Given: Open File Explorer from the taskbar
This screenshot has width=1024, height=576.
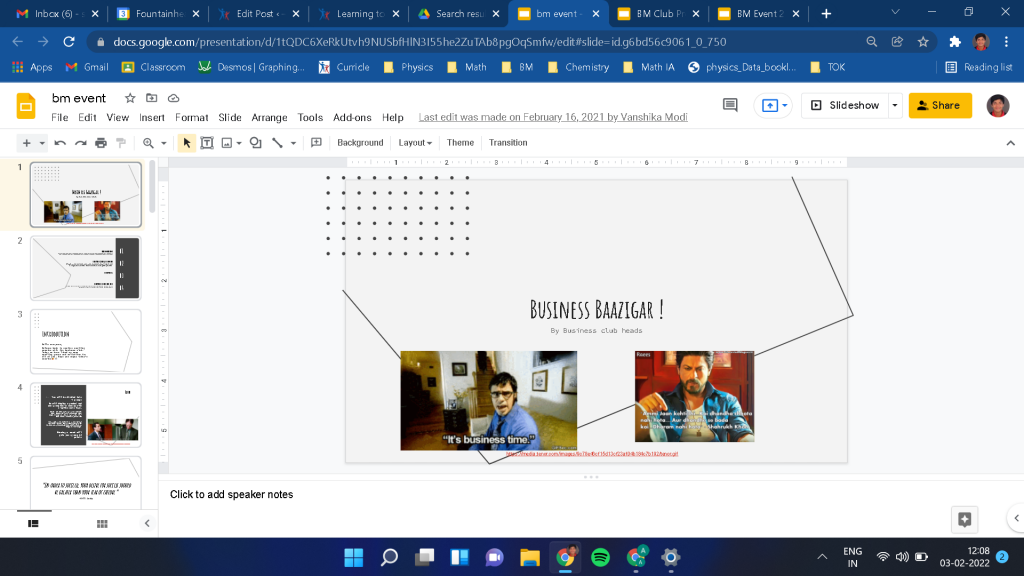Looking at the screenshot, I should coord(530,557).
